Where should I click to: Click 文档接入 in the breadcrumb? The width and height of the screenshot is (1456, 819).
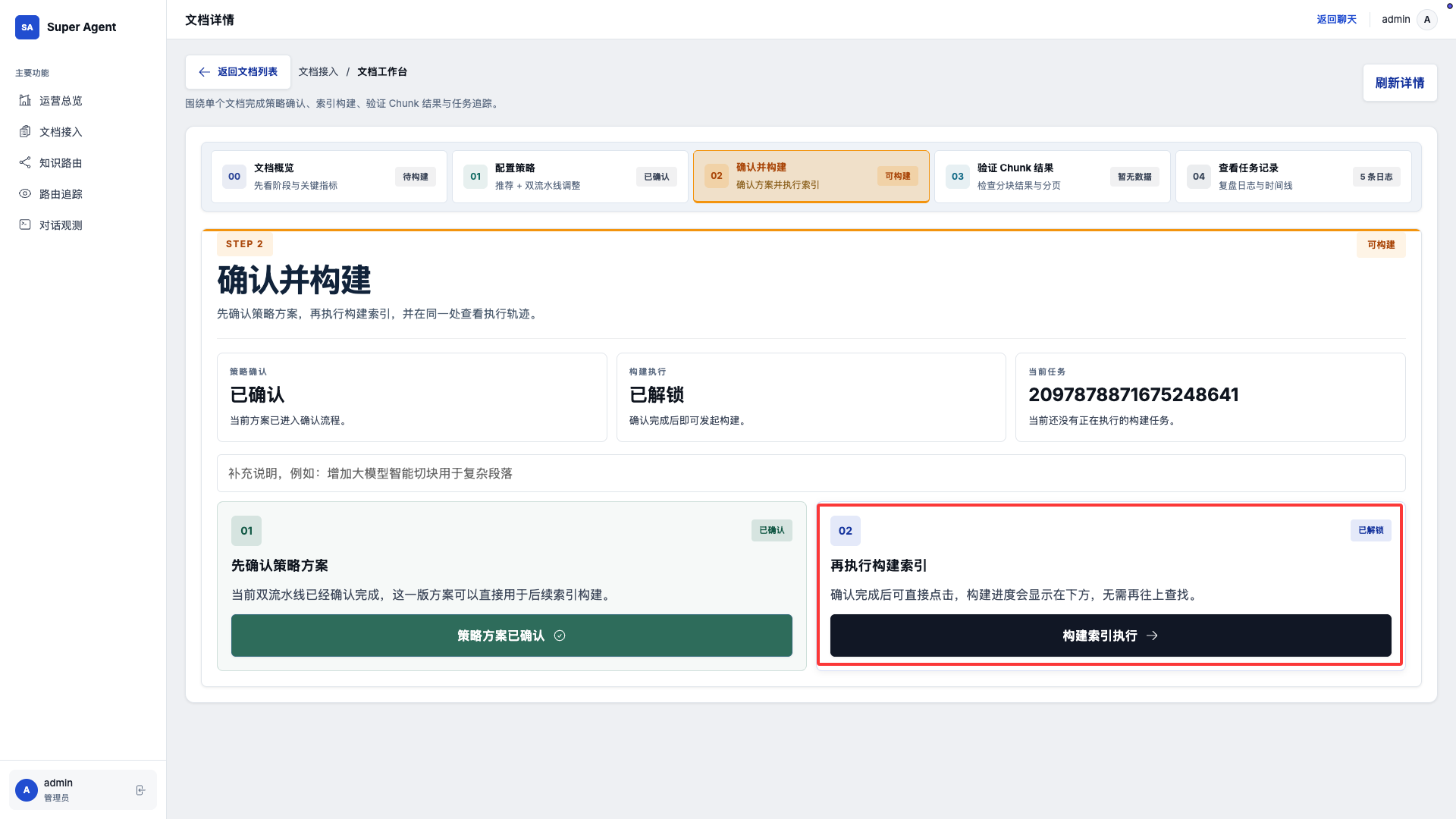click(318, 72)
